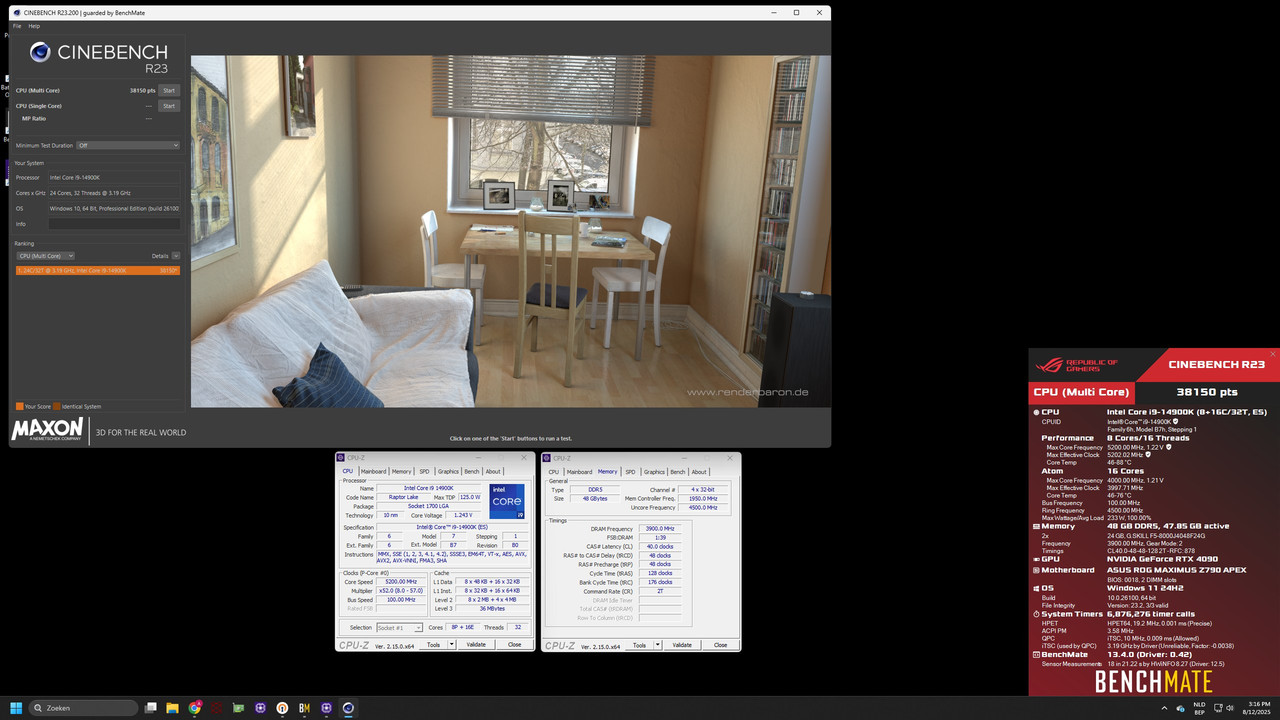Click Validate in right CPU-Z window
Viewport: 1280px width, 720px height.
click(x=682, y=645)
